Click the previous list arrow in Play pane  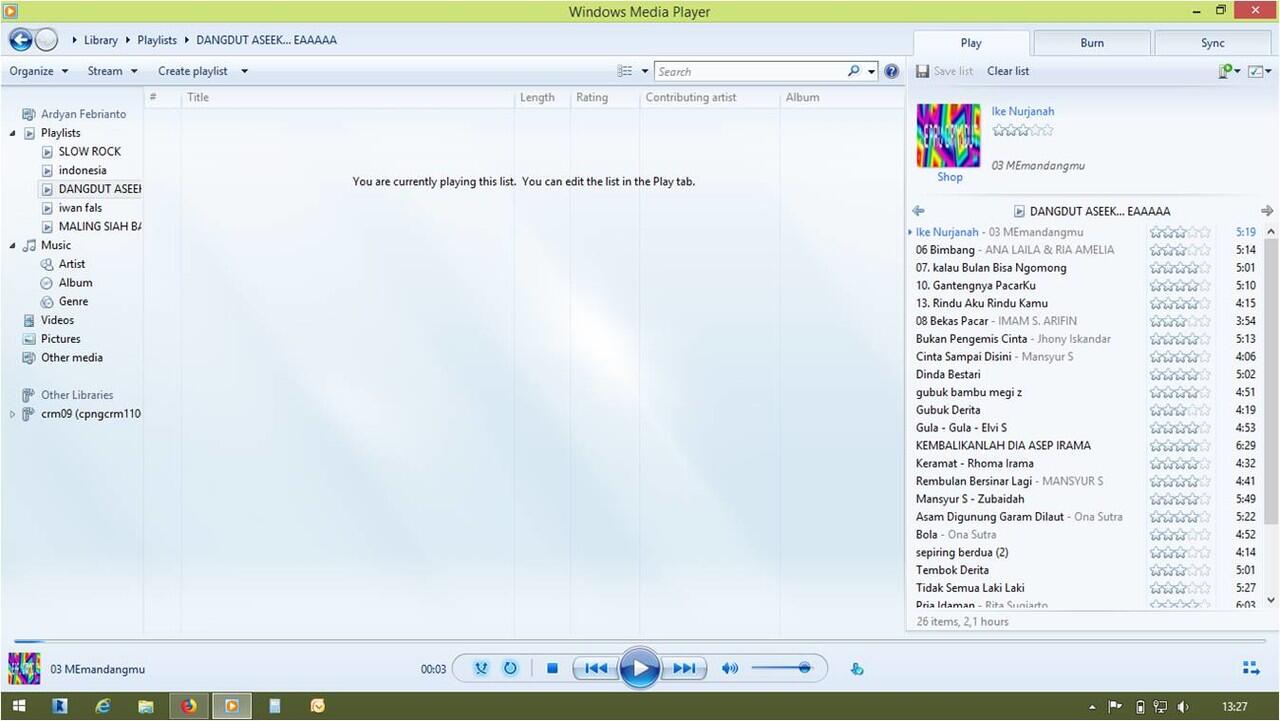pyautogui.click(x=919, y=211)
